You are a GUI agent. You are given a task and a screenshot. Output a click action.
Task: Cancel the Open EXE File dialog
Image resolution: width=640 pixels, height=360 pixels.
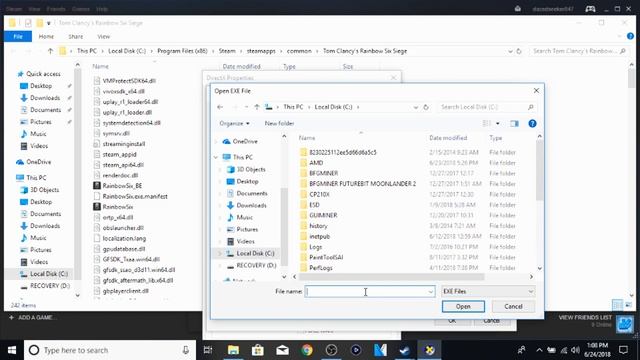pos(513,307)
